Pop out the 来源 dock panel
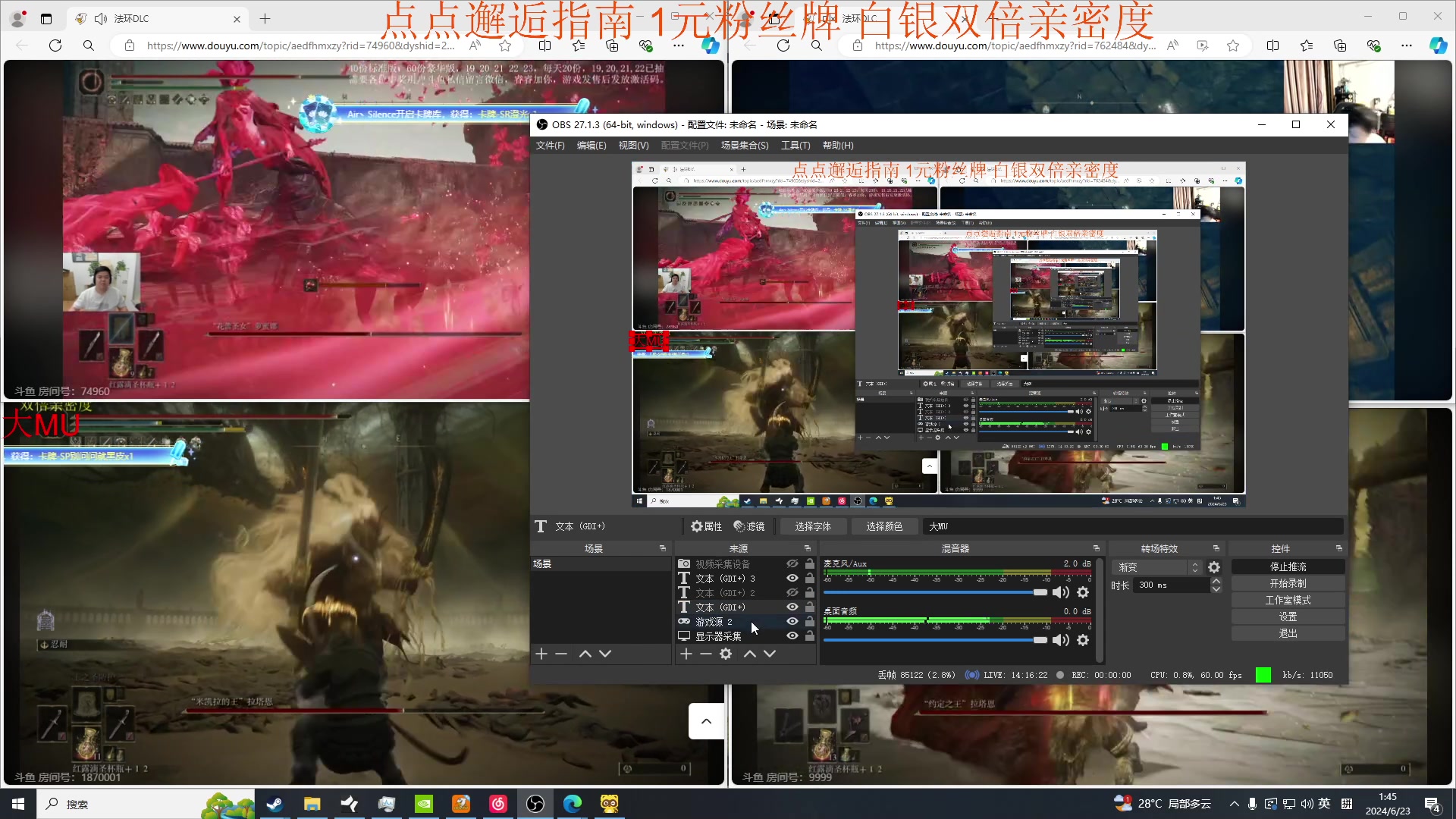The width and height of the screenshot is (1456, 819). click(808, 548)
